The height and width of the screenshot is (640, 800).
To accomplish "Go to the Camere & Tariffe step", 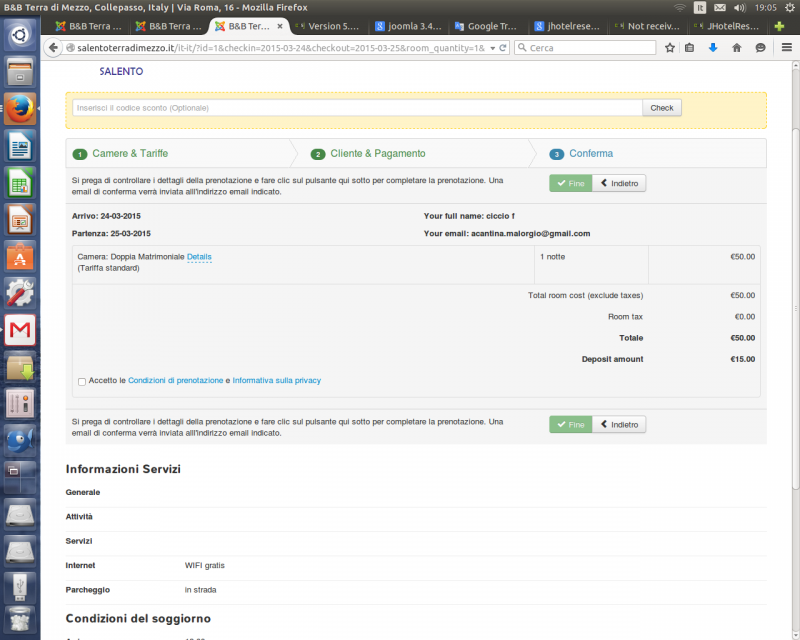I will click(x=130, y=154).
